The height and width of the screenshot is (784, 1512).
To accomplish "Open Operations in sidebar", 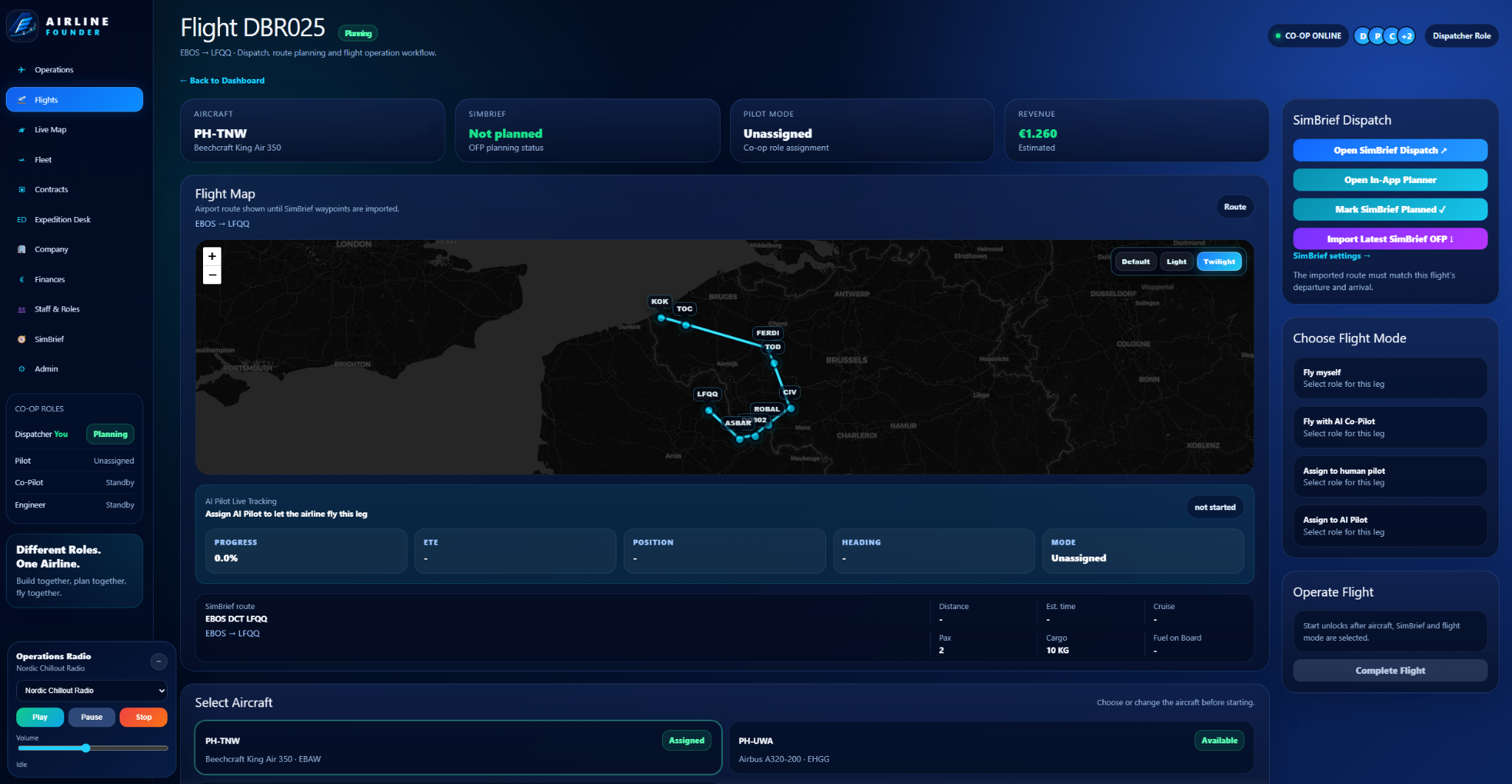I will tap(75, 70).
